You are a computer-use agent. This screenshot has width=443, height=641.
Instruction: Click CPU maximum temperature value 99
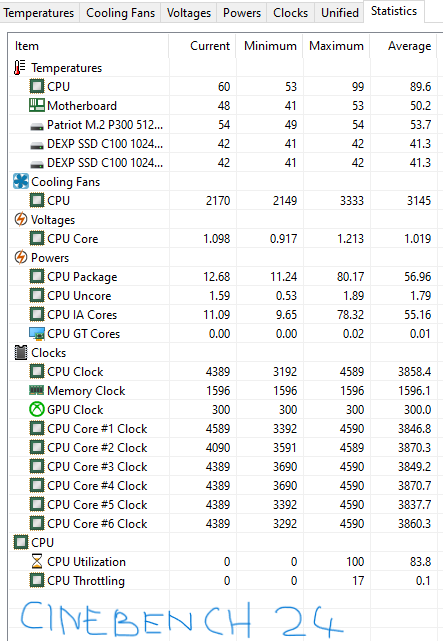358,87
